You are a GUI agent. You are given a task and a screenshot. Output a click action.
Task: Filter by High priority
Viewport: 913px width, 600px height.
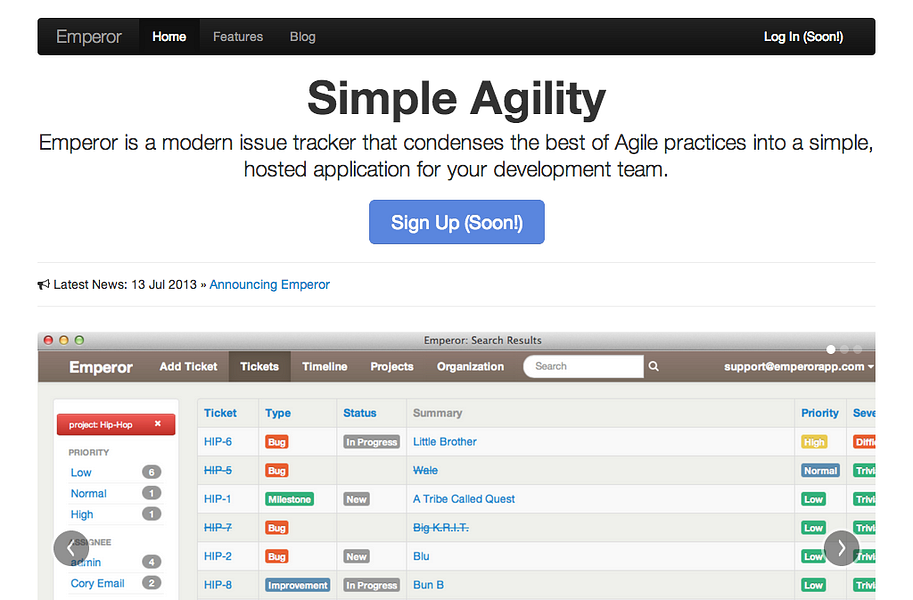coord(82,514)
